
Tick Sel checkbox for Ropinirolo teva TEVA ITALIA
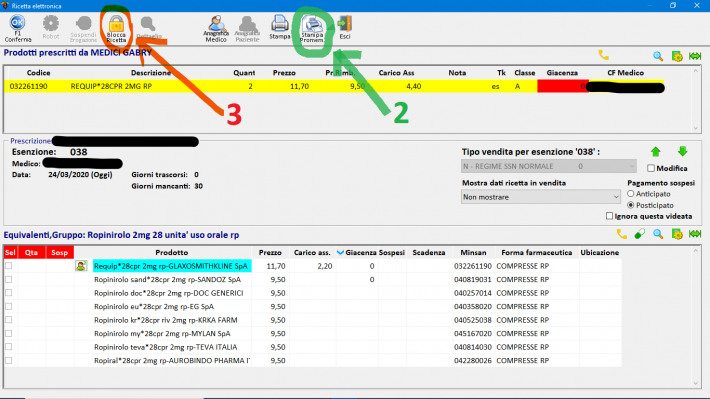point(9,347)
